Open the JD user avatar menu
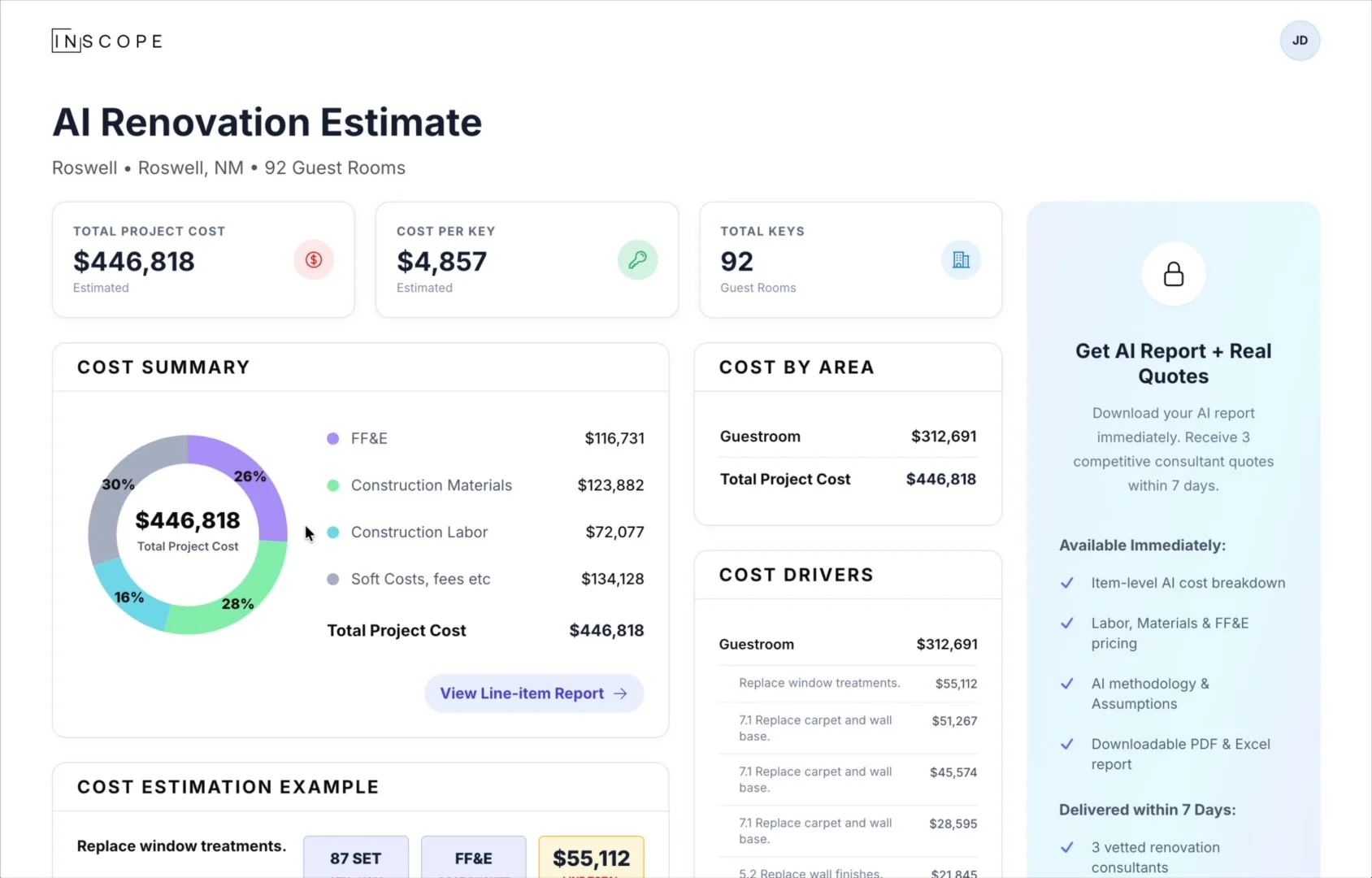 click(x=1300, y=41)
